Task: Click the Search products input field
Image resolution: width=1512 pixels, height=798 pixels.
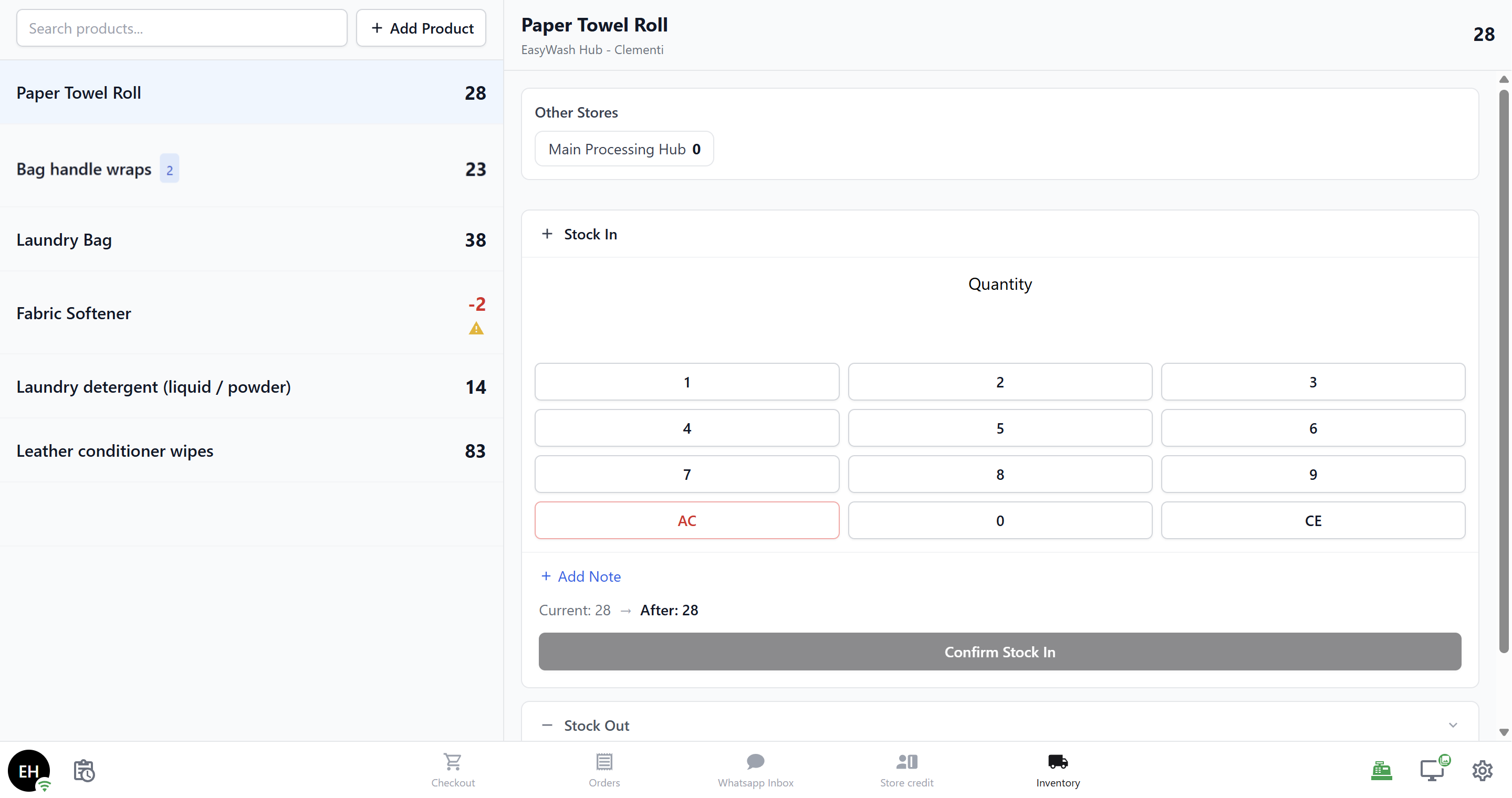Action: point(181,28)
